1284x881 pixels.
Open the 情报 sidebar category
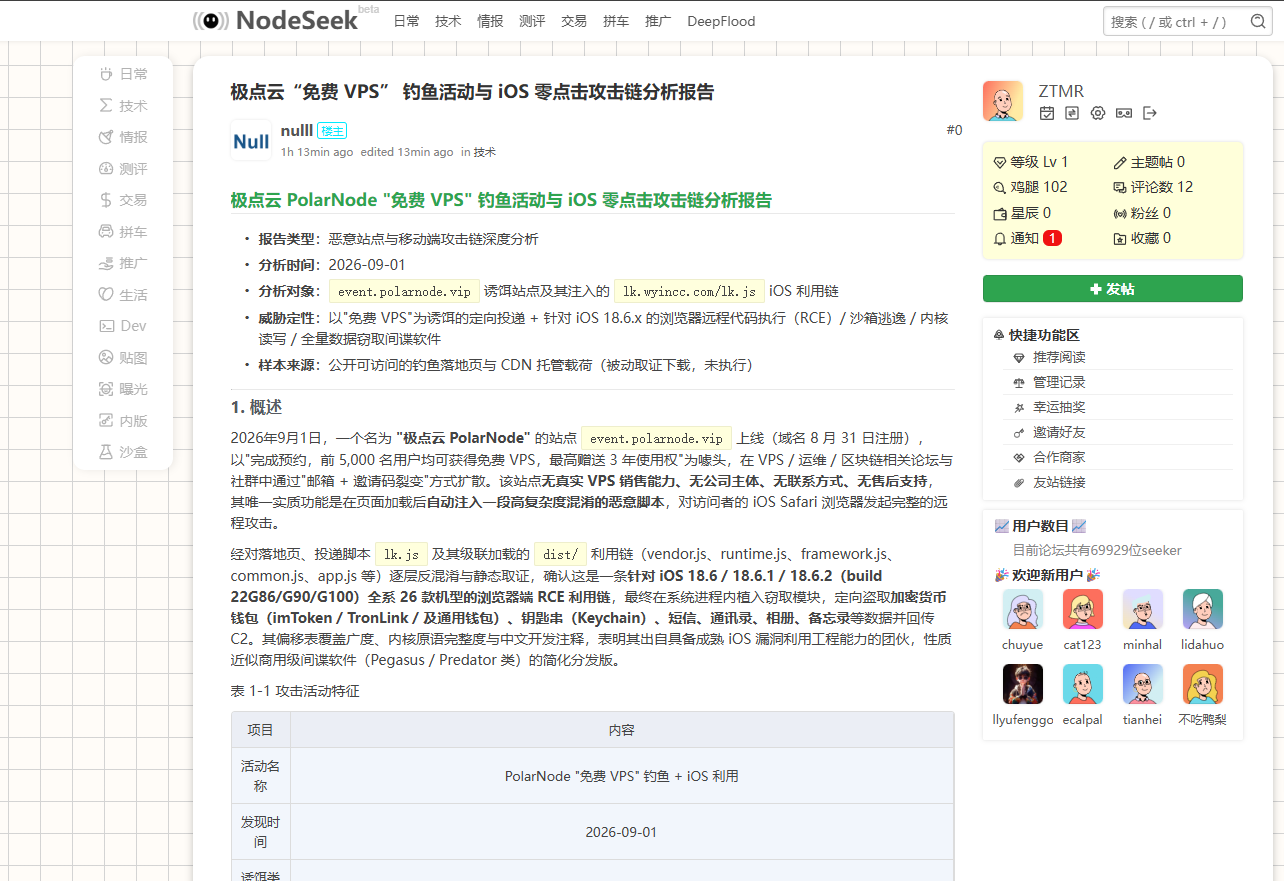click(123, 137)
